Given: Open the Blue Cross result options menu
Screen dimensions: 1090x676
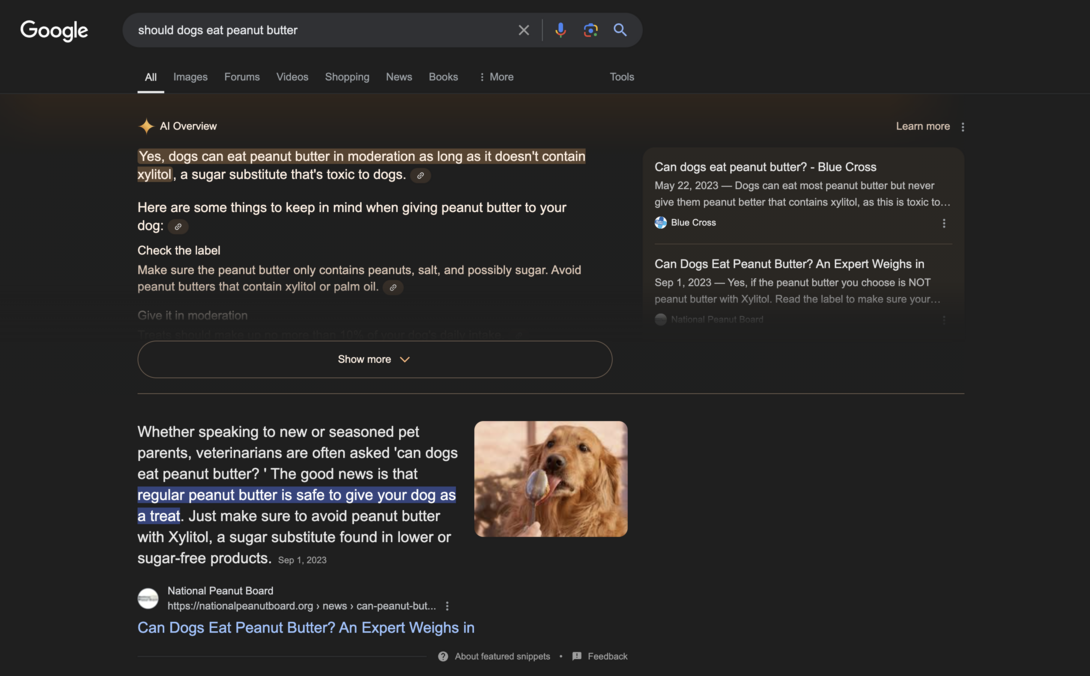Looking at the screenshot, I should click(944, 223).
